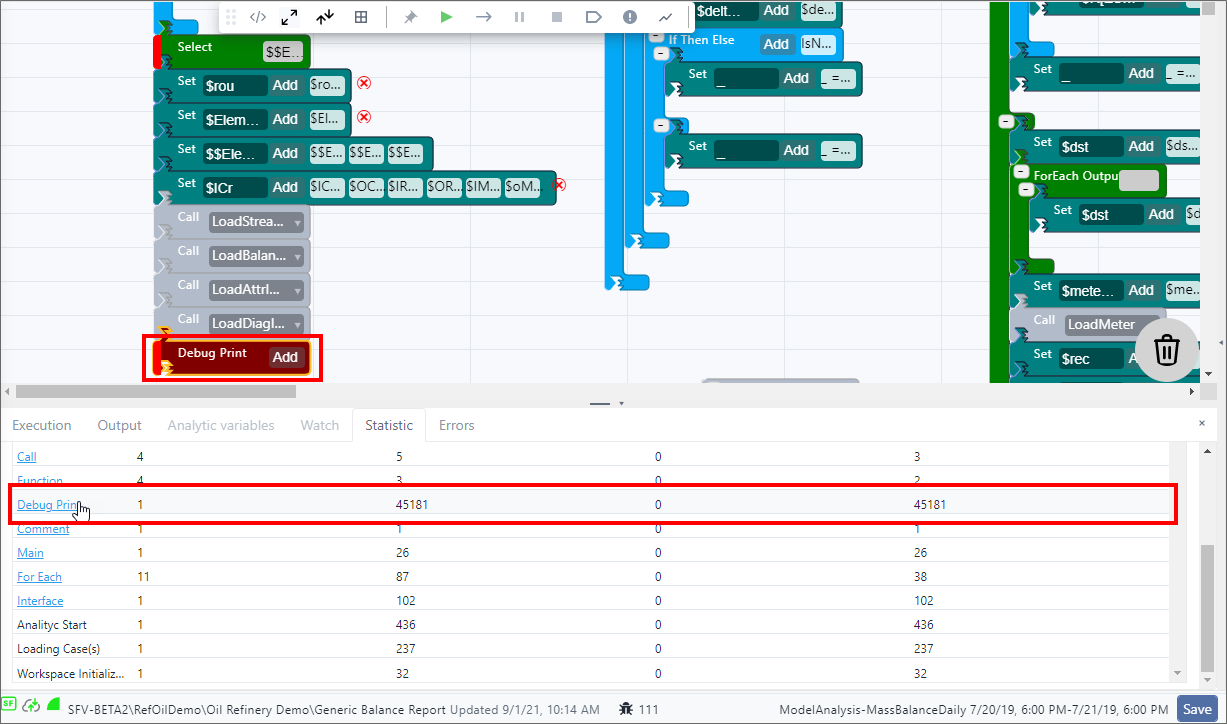
Task: Click the Debug Print statistic link
Action: click(x=46, y=505)
